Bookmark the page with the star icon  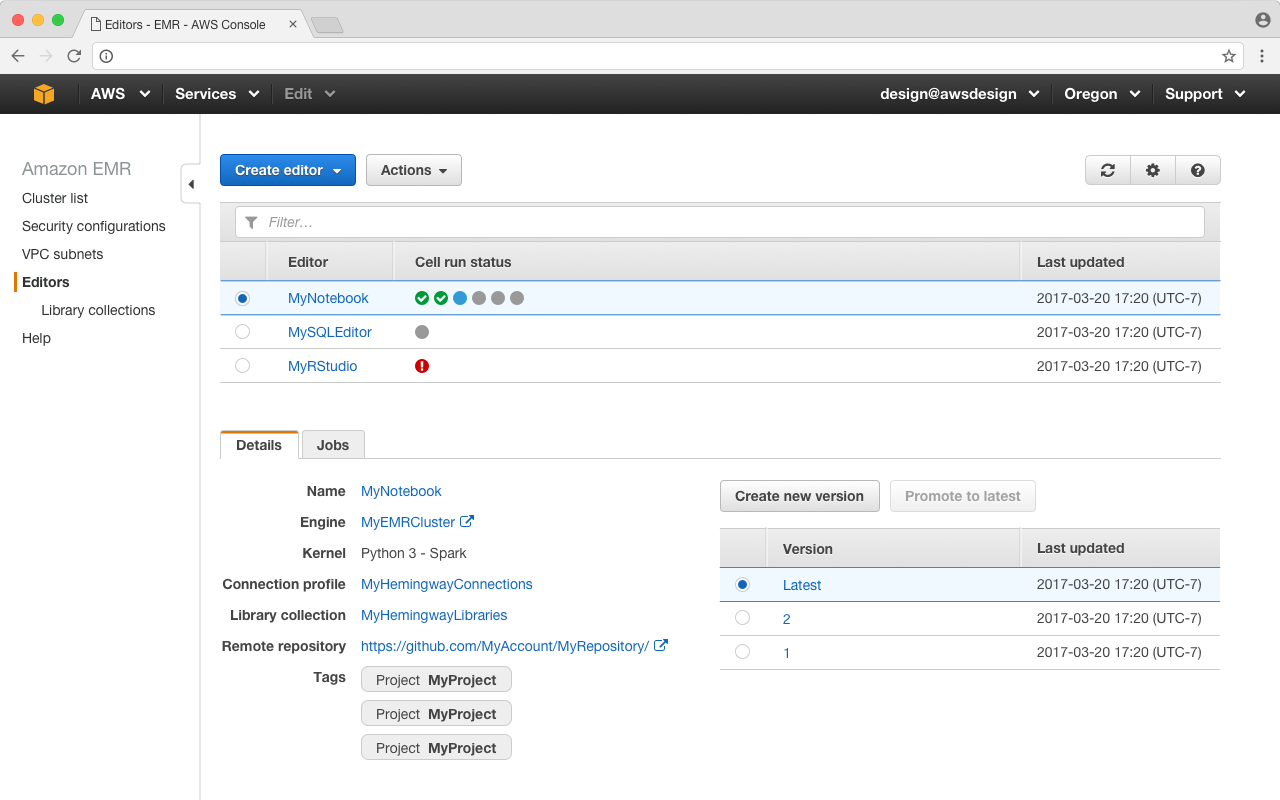point(1229,56)
